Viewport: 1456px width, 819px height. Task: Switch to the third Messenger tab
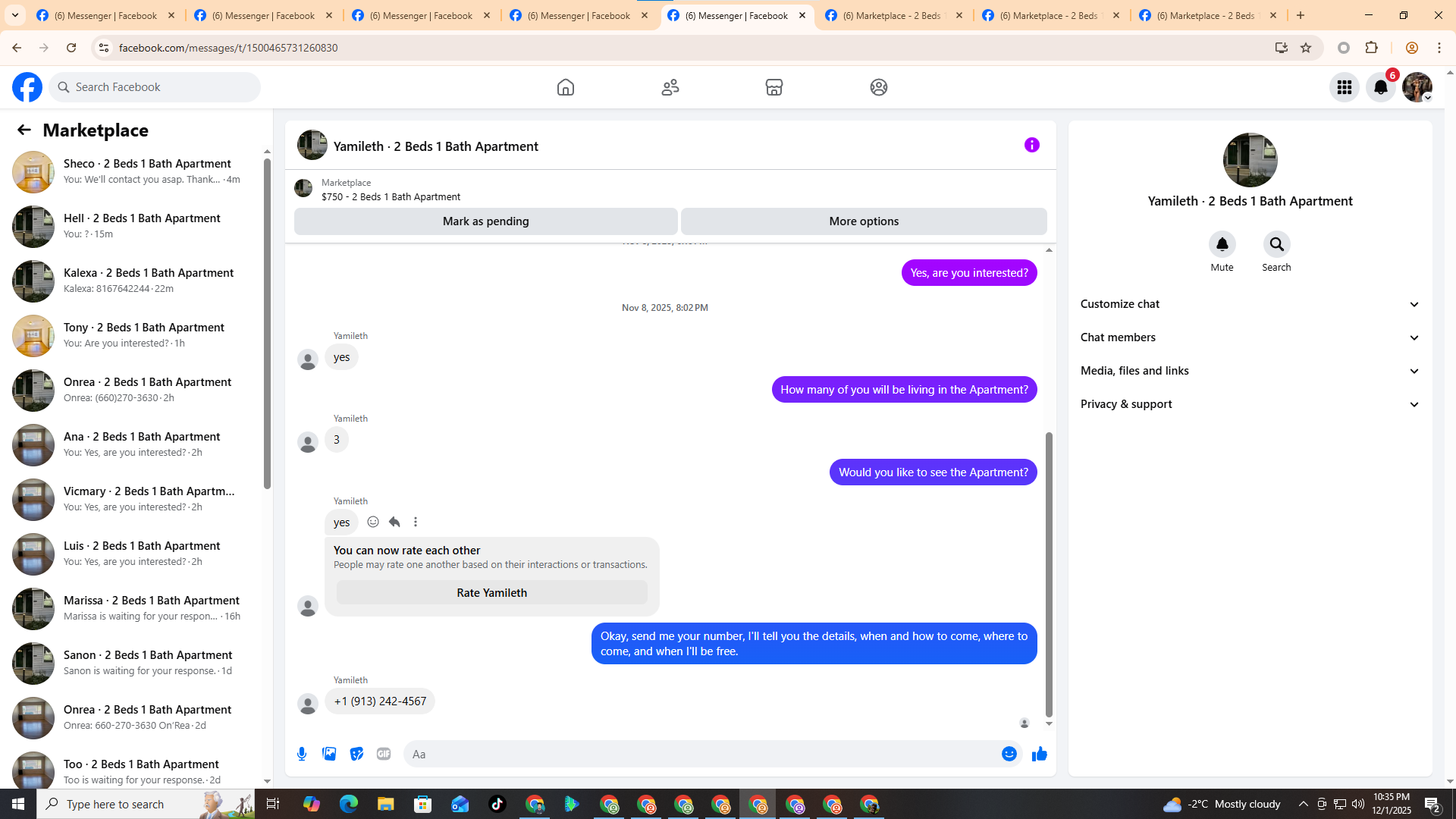pyautogui.click(x=422, y=15)
